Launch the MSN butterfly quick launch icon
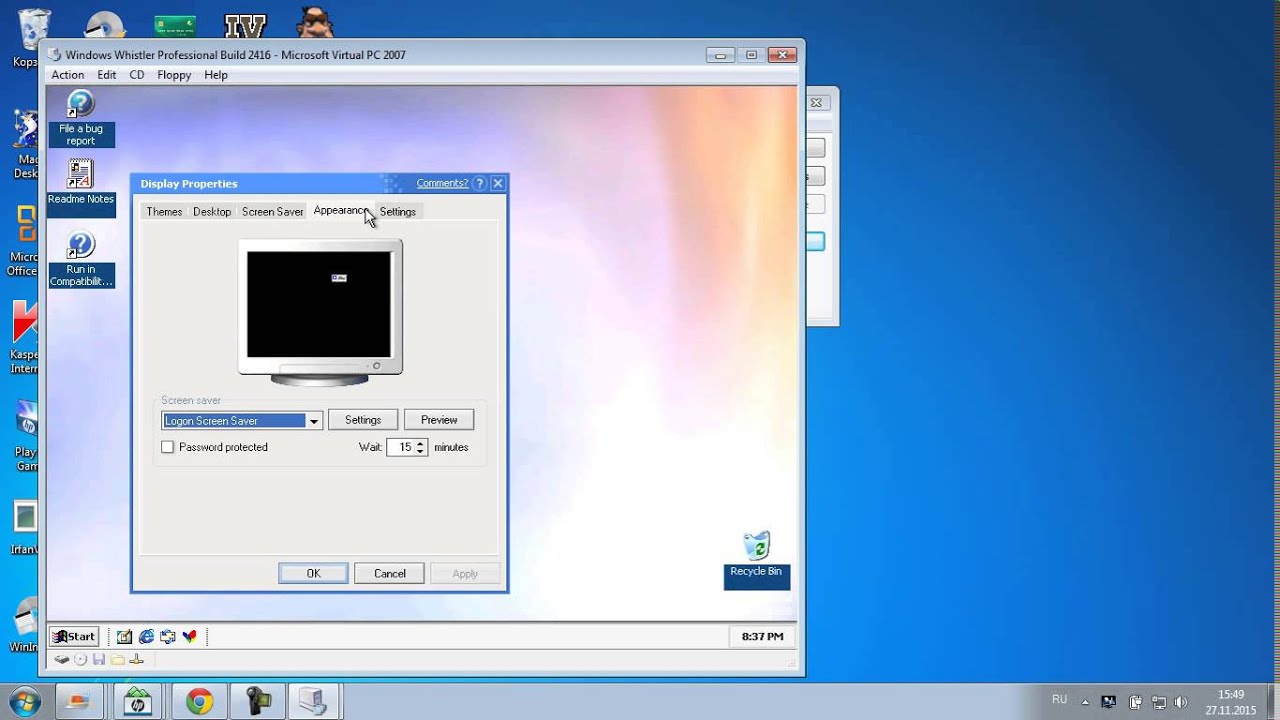This screenshot has height=720, width=1280. tap(189, 636)
